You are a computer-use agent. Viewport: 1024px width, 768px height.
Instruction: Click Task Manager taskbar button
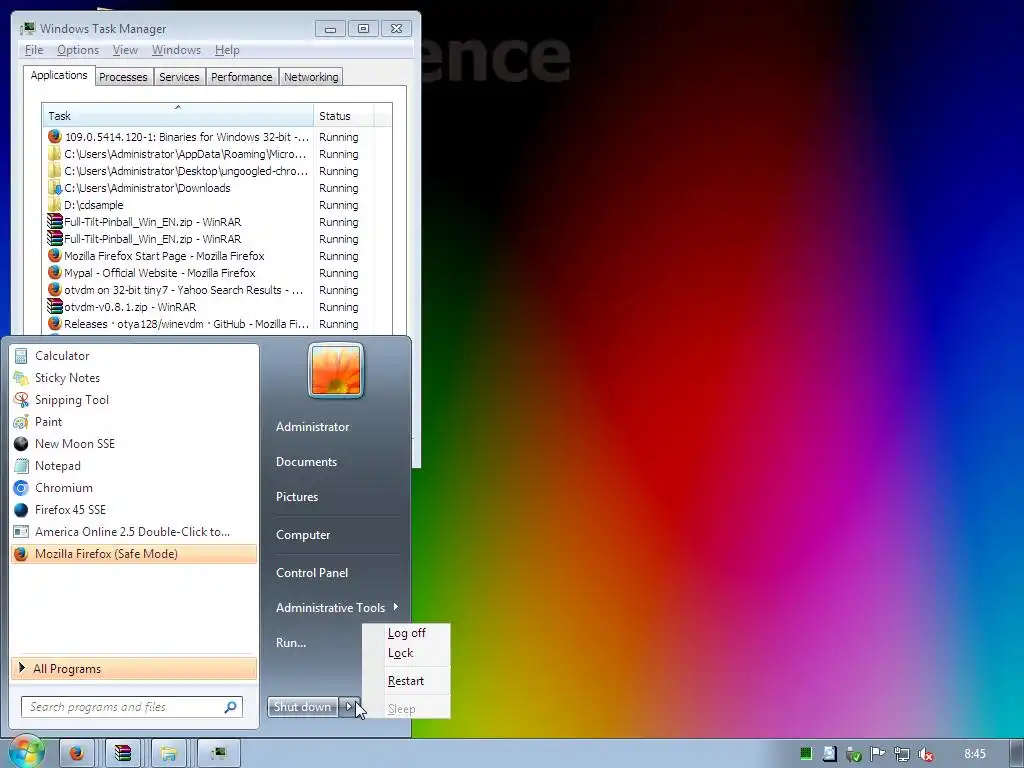point(218,753)
